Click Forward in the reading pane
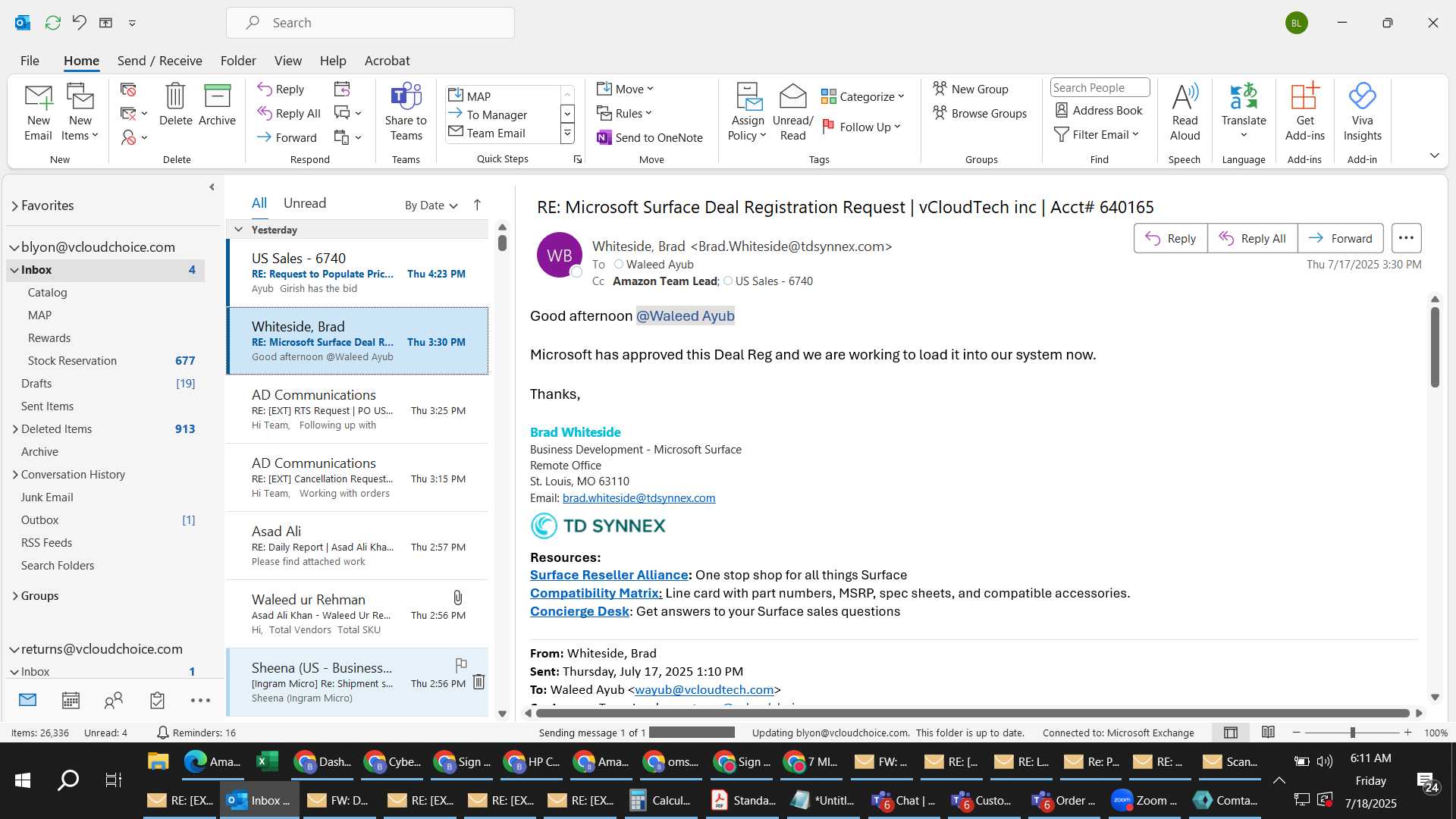This screenshot has width=1456, height=819. tap(1340, 238)
